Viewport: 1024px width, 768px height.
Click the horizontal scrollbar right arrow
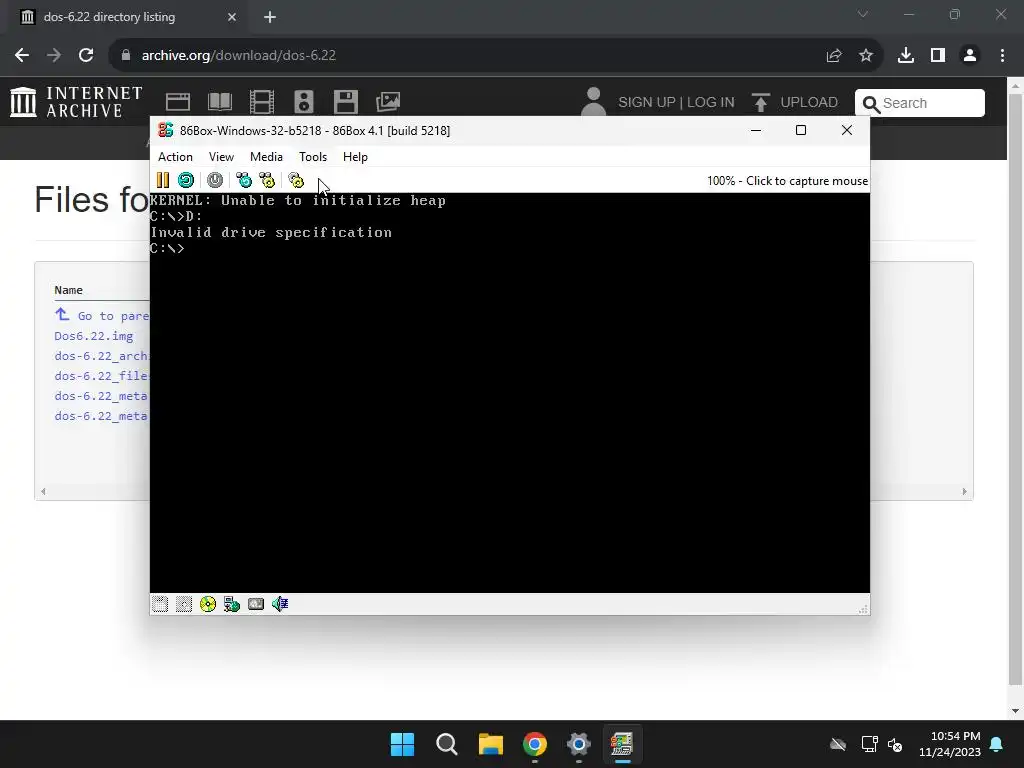pyautogui.click(x=965, y=492)
